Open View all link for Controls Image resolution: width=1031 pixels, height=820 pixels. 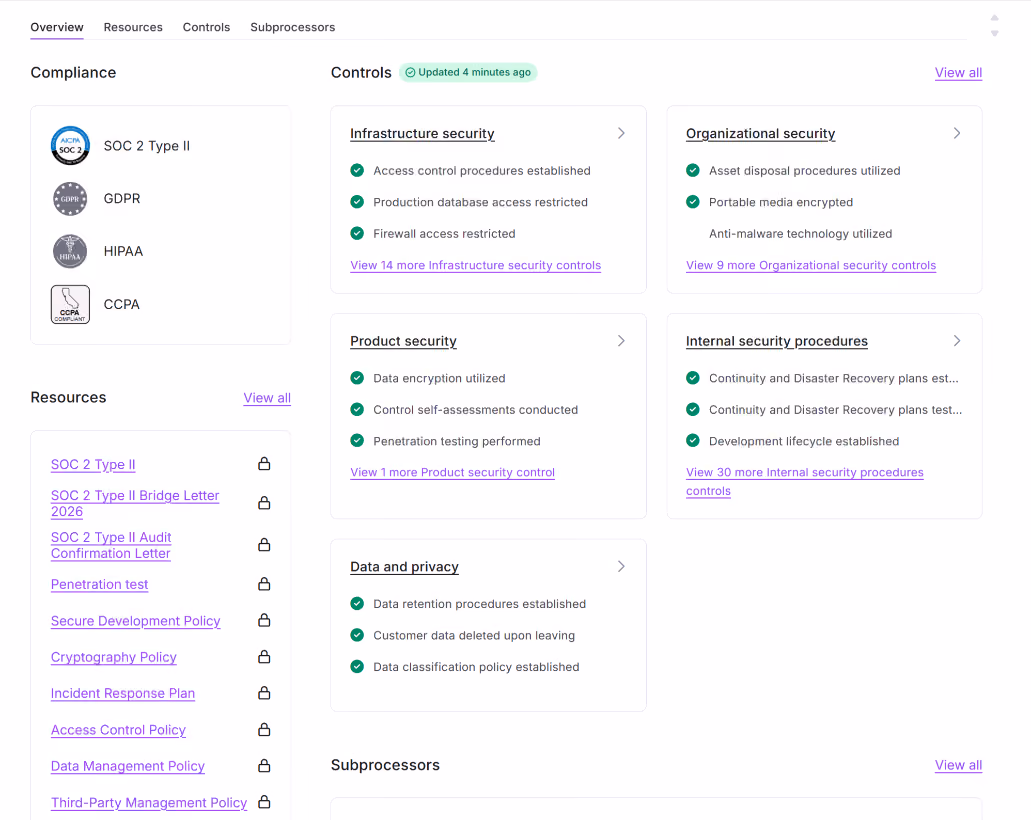click(958, 72)
